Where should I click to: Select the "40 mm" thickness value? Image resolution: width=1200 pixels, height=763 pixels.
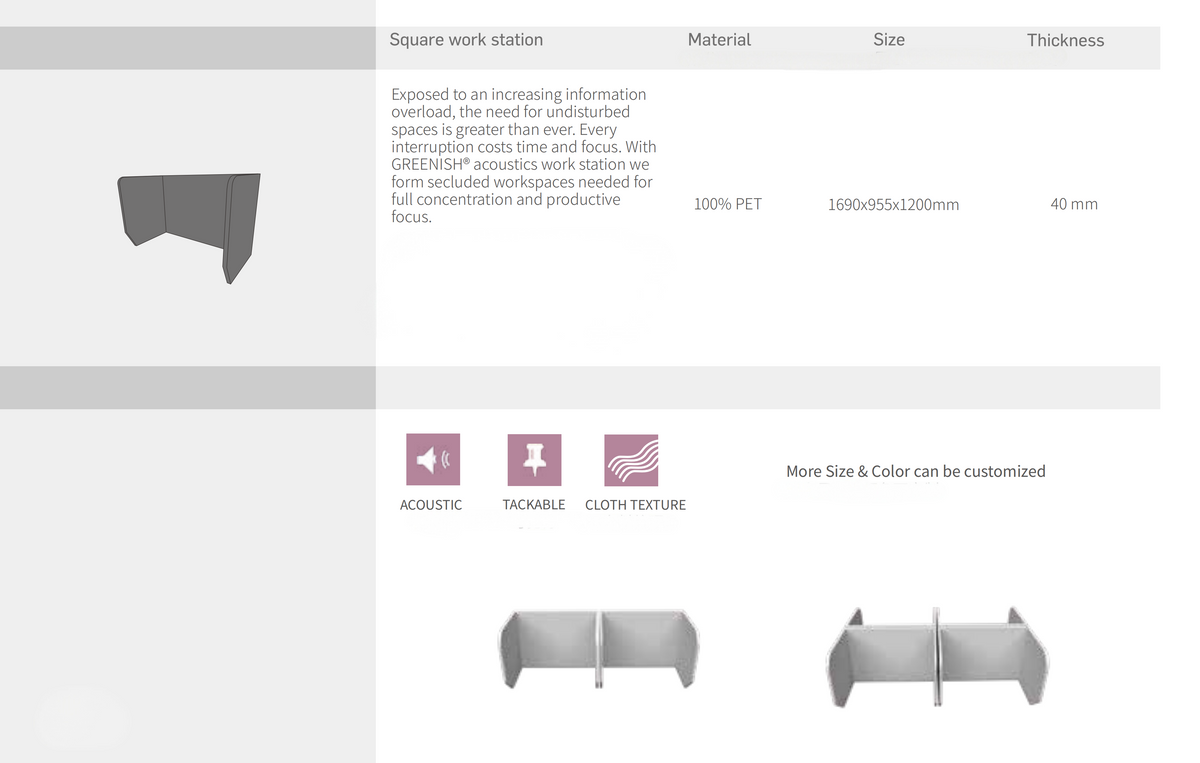point(1074,204)
